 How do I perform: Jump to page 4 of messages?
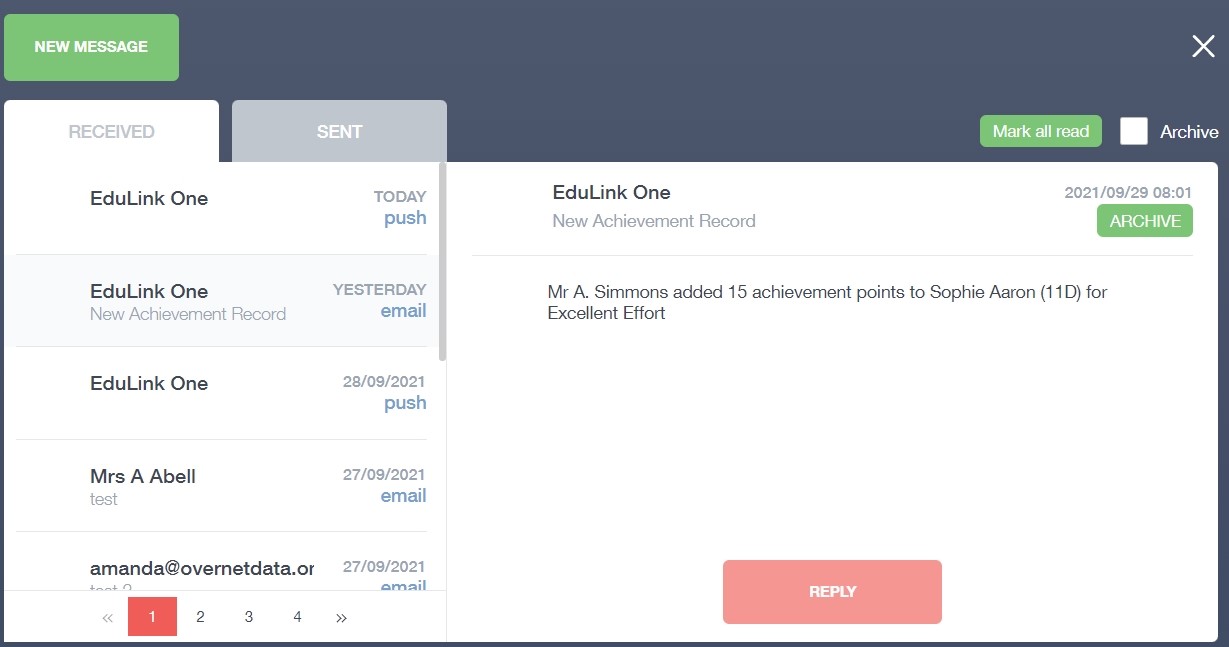[297, 617]
